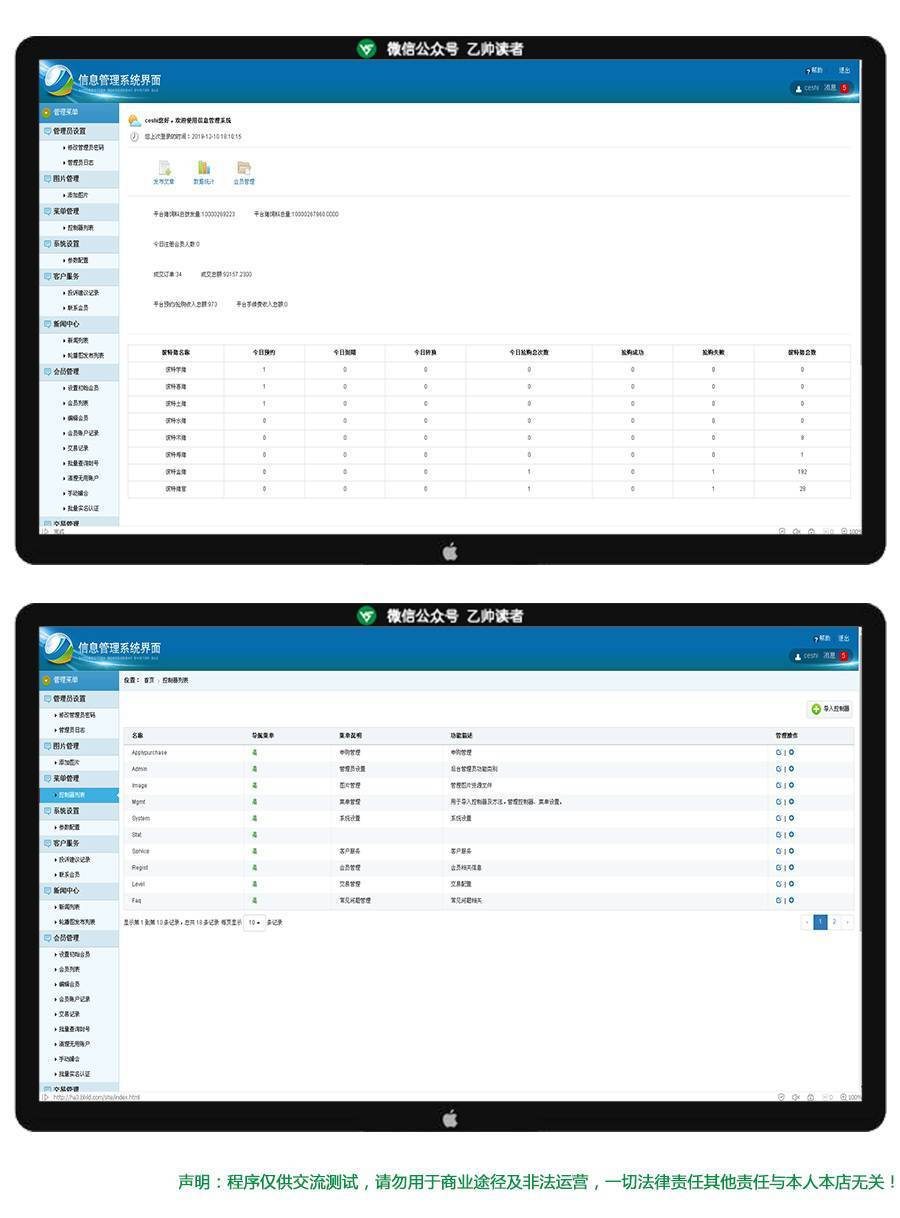This screenshot has width=900, height=1218.
Task: Click the red message badge on dashboard page
Action: (x=844, y=88)
